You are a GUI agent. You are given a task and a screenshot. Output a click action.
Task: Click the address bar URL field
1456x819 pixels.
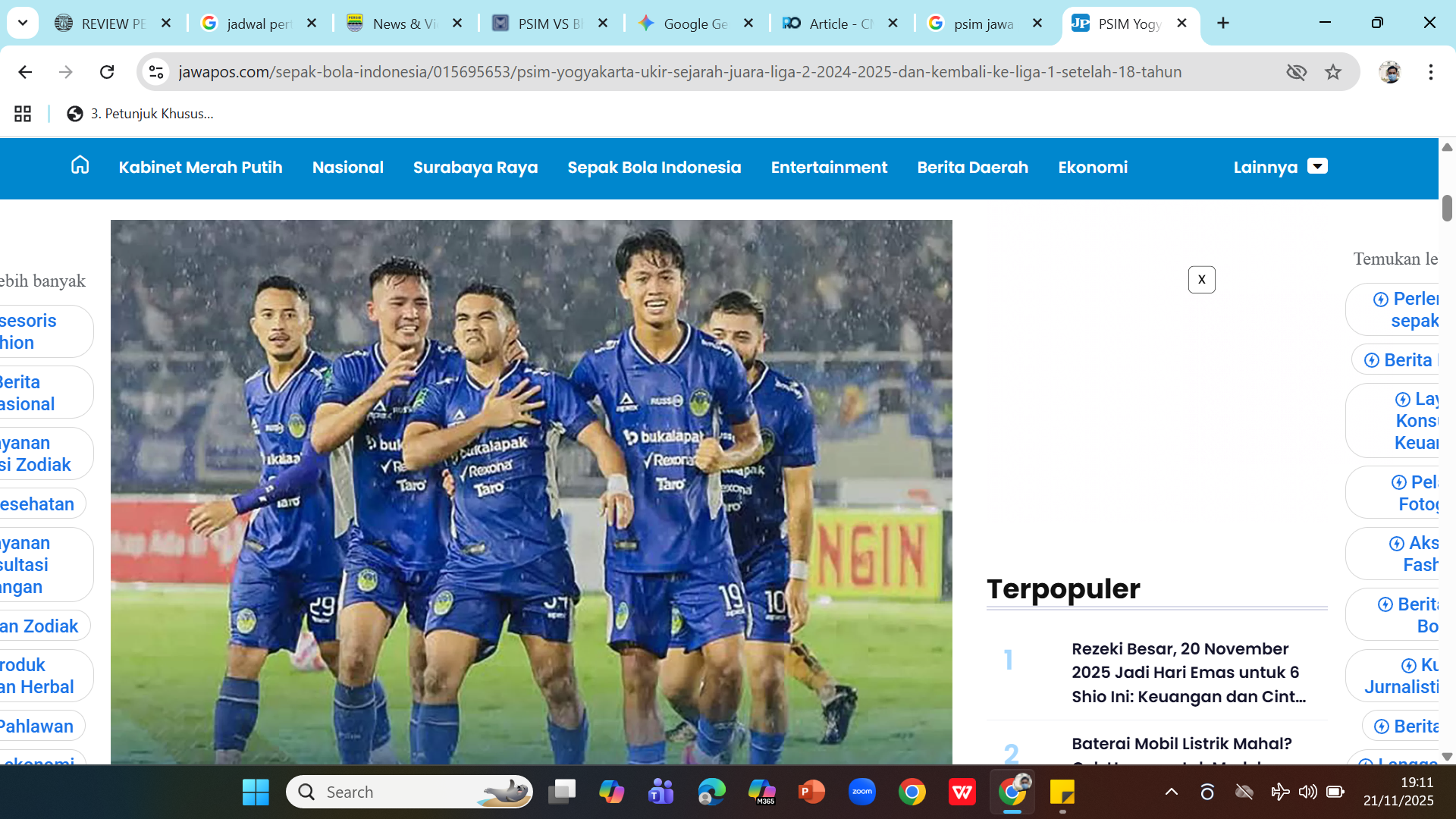[679, 72]
